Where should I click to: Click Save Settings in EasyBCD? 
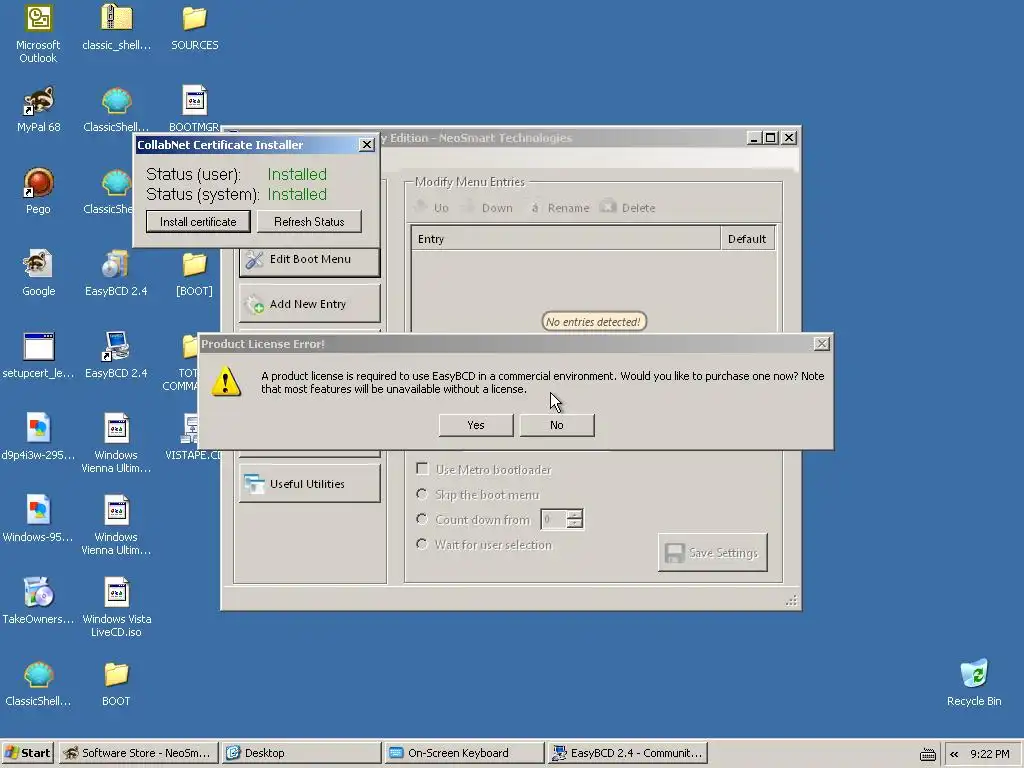pyautogui.click(x=712, y=552)
